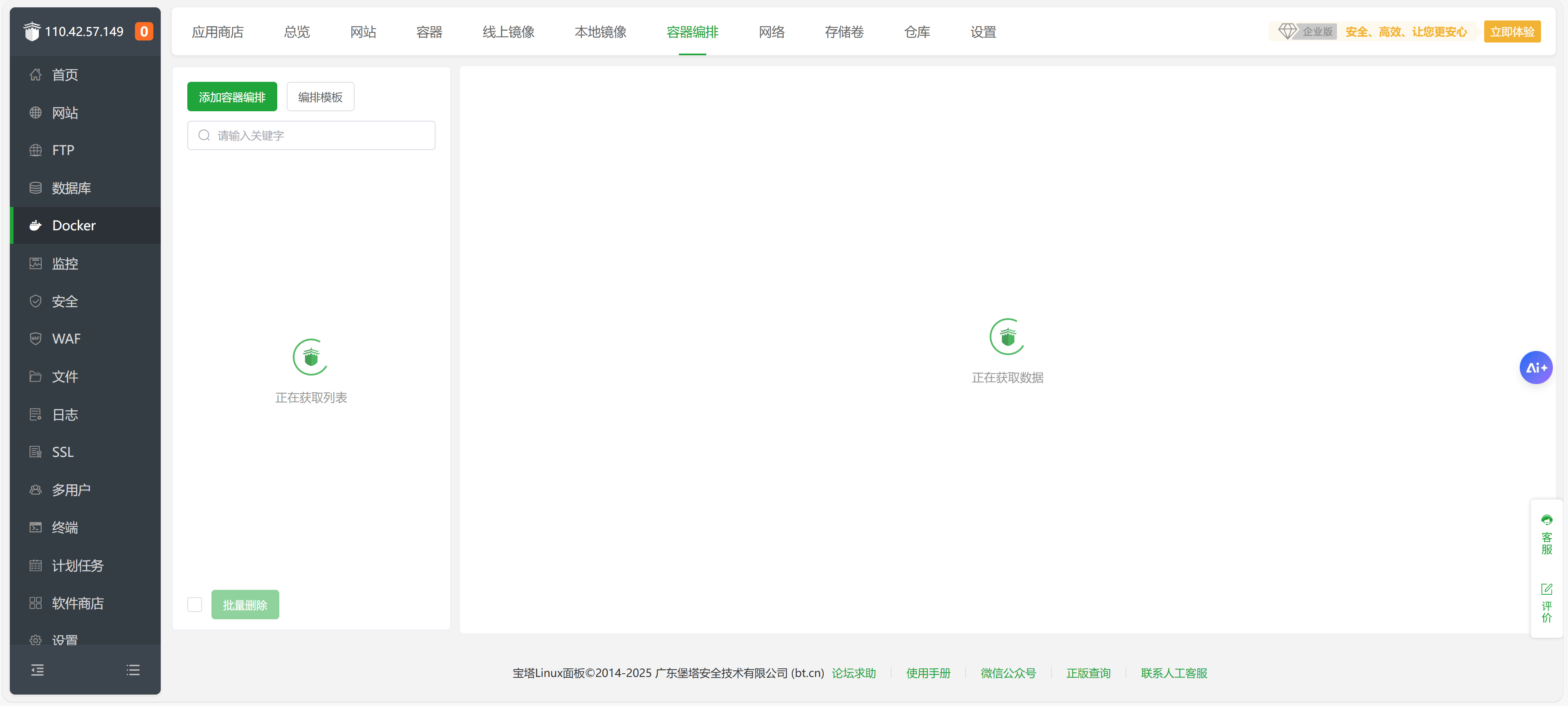Click the database icon beside 数据库

point(35,187)
